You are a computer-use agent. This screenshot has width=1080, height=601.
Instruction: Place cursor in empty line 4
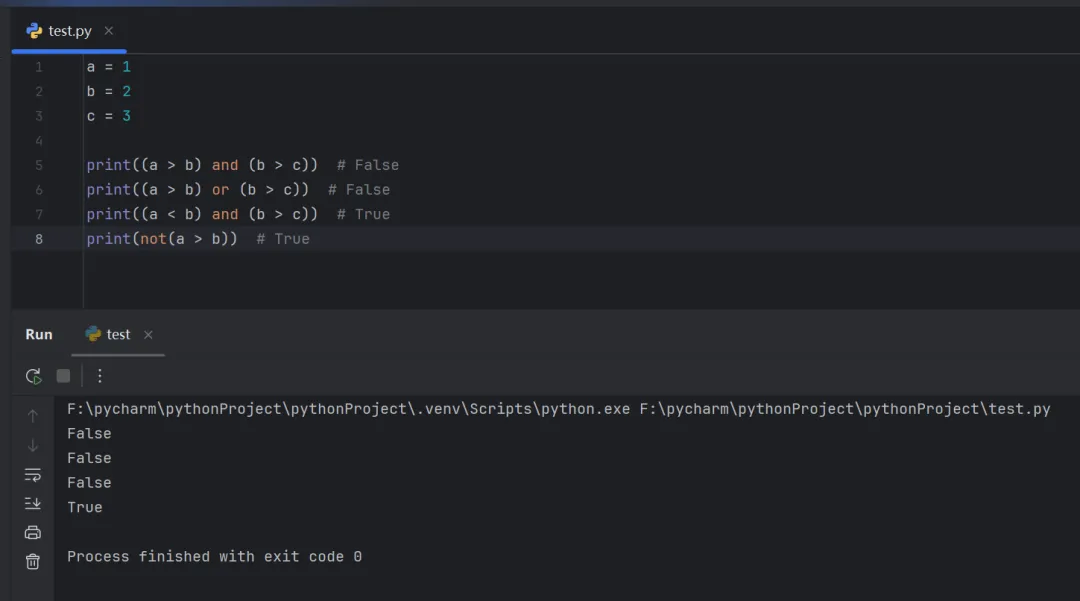(200, 141)
